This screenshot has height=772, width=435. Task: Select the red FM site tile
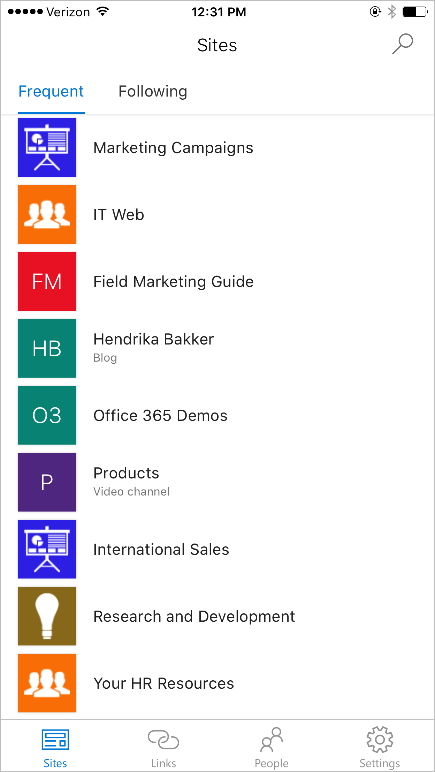coord(47,281)
